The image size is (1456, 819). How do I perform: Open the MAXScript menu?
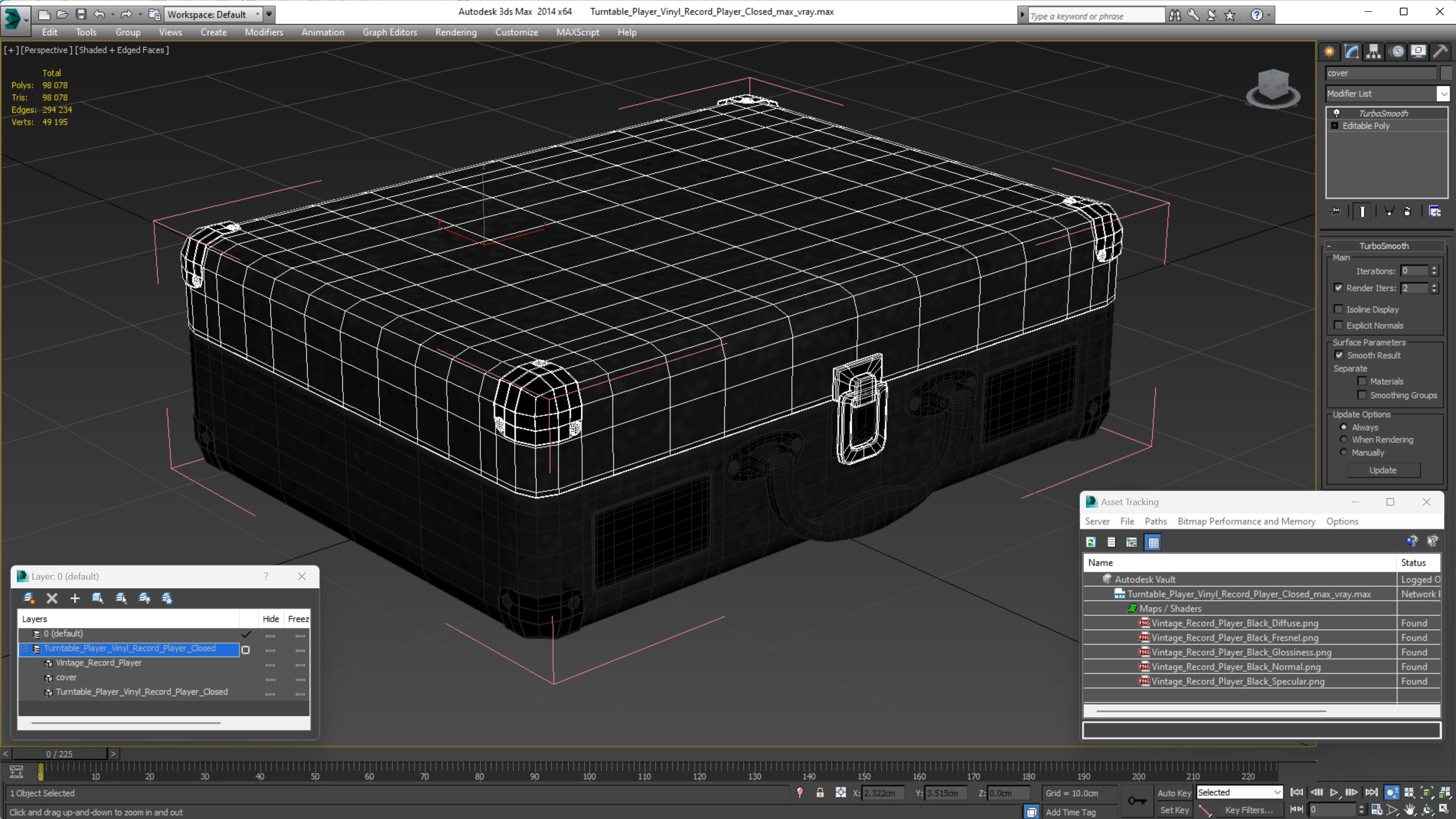[x=577, y=32]
